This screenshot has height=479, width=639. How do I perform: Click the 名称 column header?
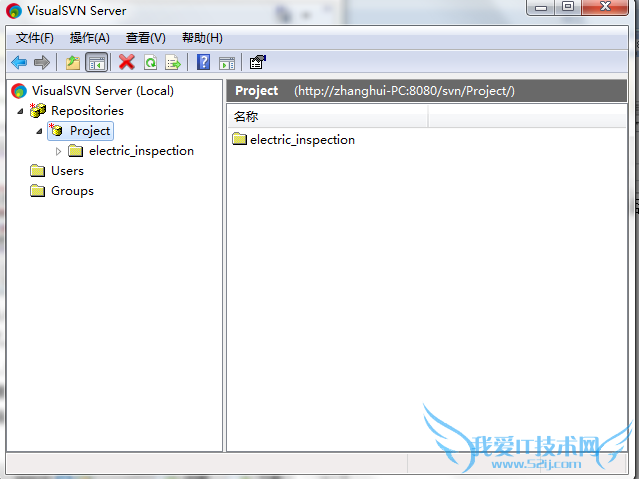327,117
